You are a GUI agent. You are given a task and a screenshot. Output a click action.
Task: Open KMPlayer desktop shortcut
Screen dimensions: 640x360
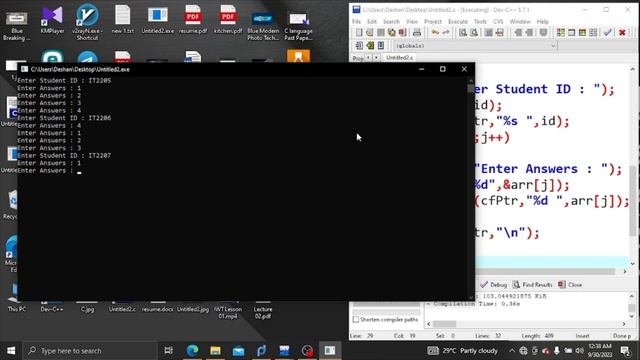52,21
